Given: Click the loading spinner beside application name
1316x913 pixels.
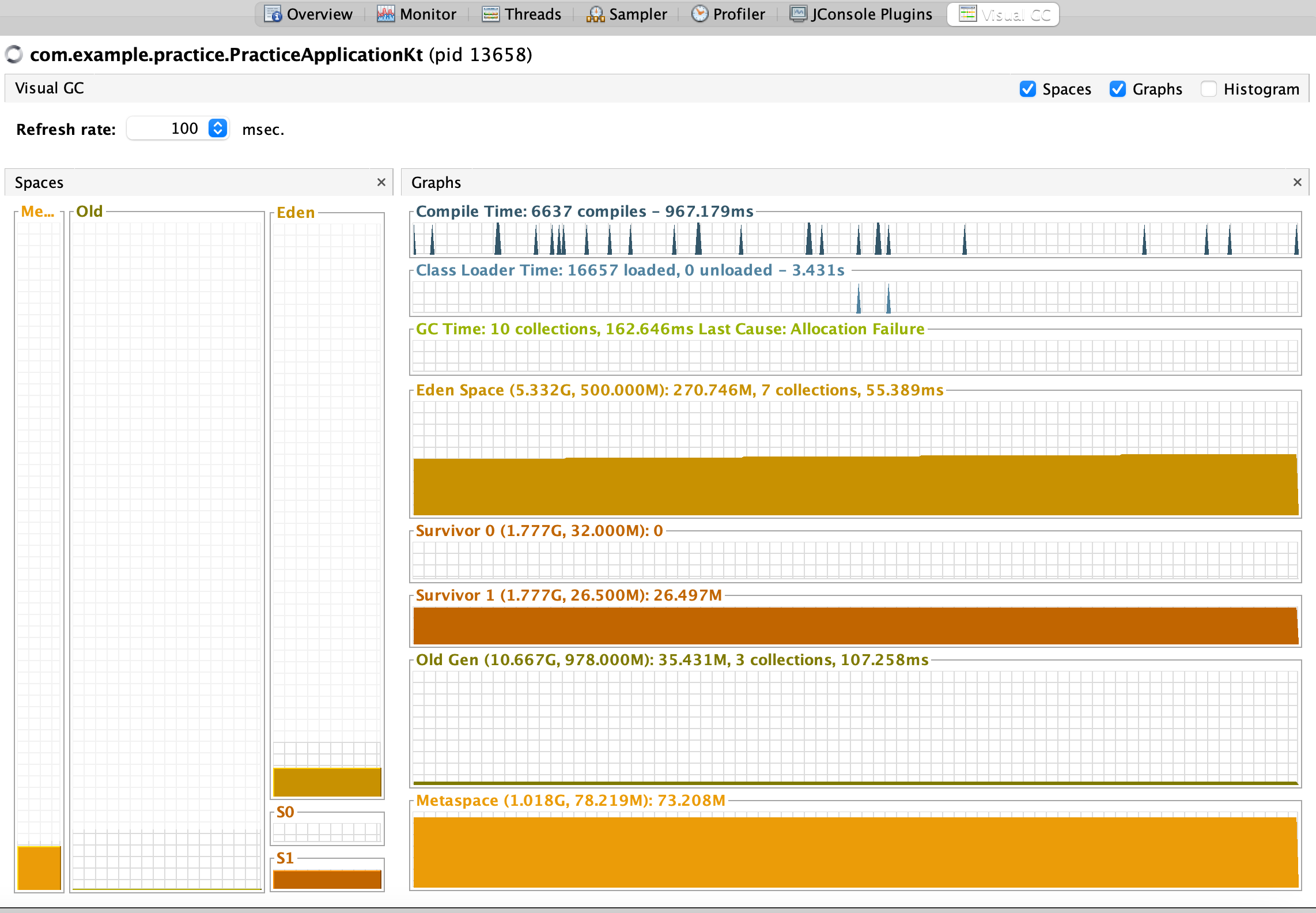Looking at the screenshot, I should coord(14,55).
